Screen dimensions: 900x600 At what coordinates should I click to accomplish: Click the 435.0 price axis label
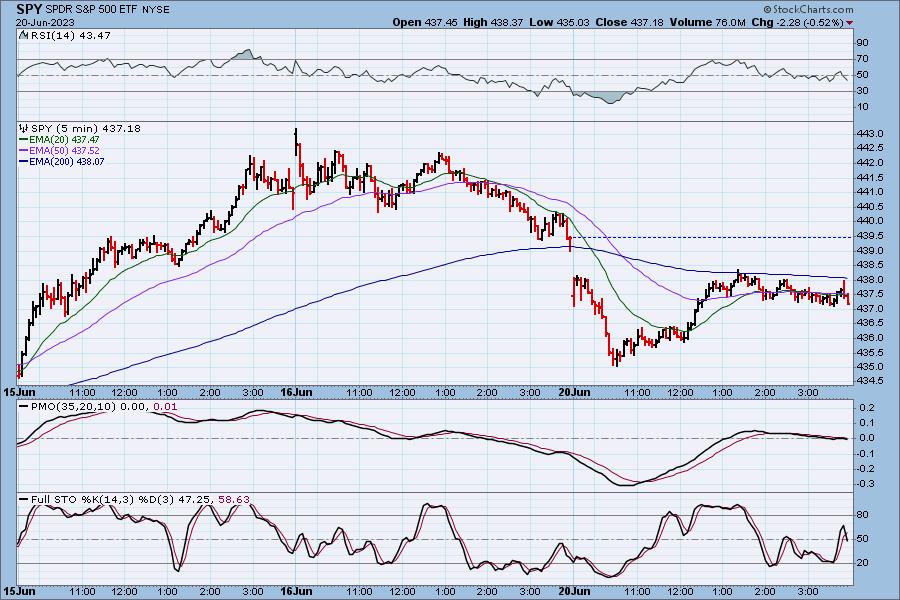(x=870, y=367)
